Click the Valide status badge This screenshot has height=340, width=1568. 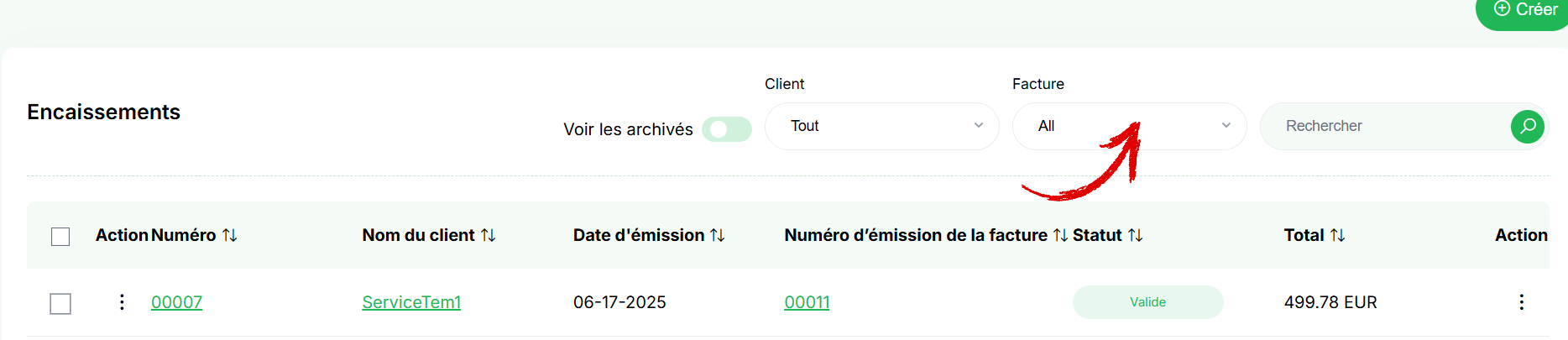[x=1147, y=302]
